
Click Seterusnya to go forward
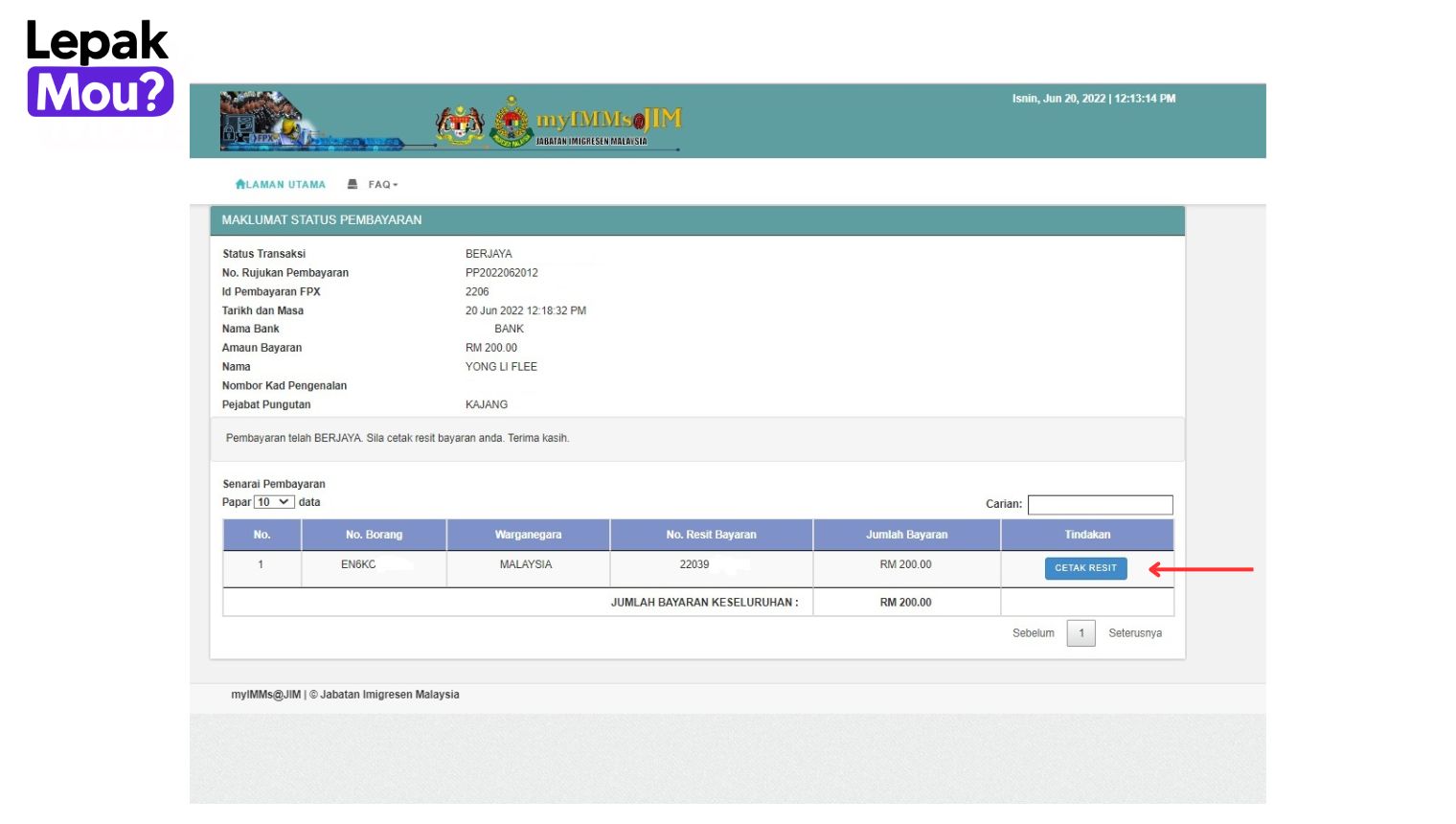point(1135,632)
